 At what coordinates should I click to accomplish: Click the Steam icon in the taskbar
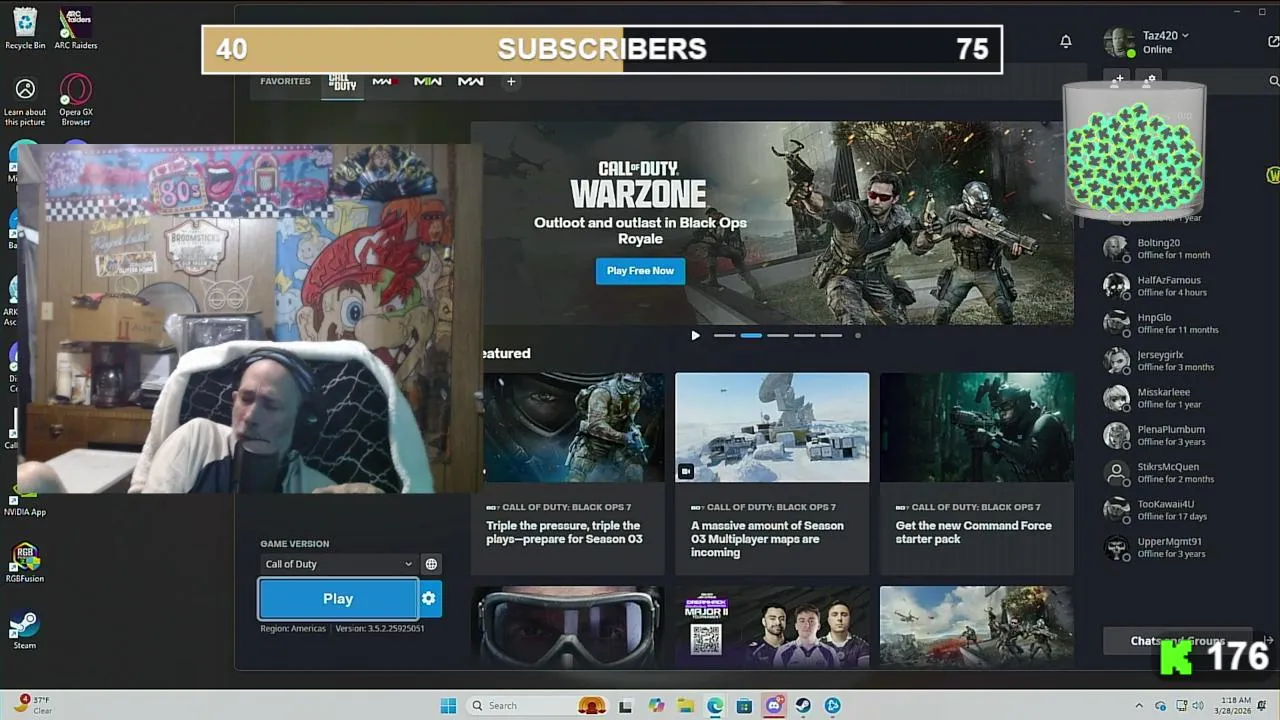point(803,705)
